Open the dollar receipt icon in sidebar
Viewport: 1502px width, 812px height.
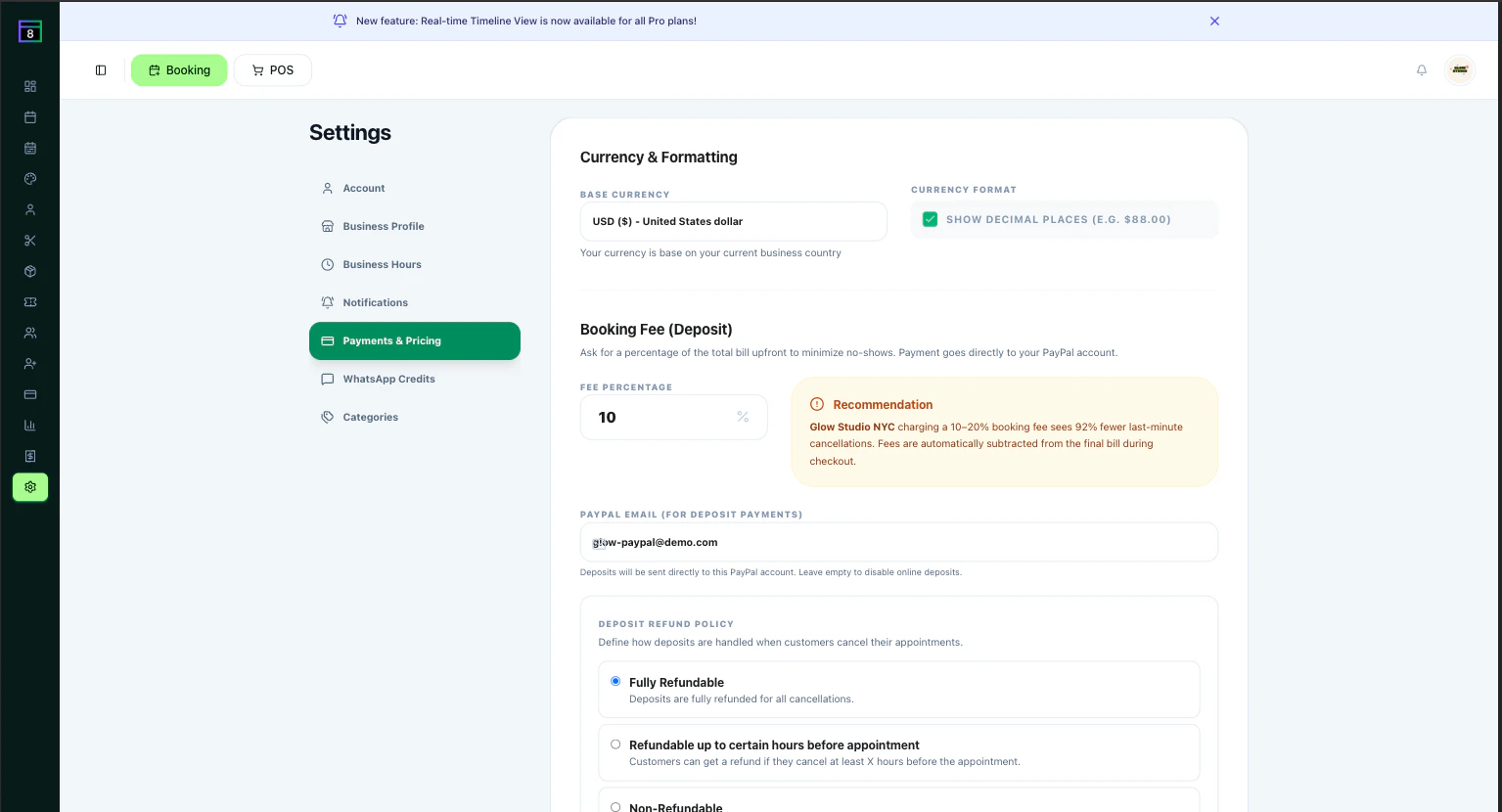pyautogui.click(x=30, y=456)
